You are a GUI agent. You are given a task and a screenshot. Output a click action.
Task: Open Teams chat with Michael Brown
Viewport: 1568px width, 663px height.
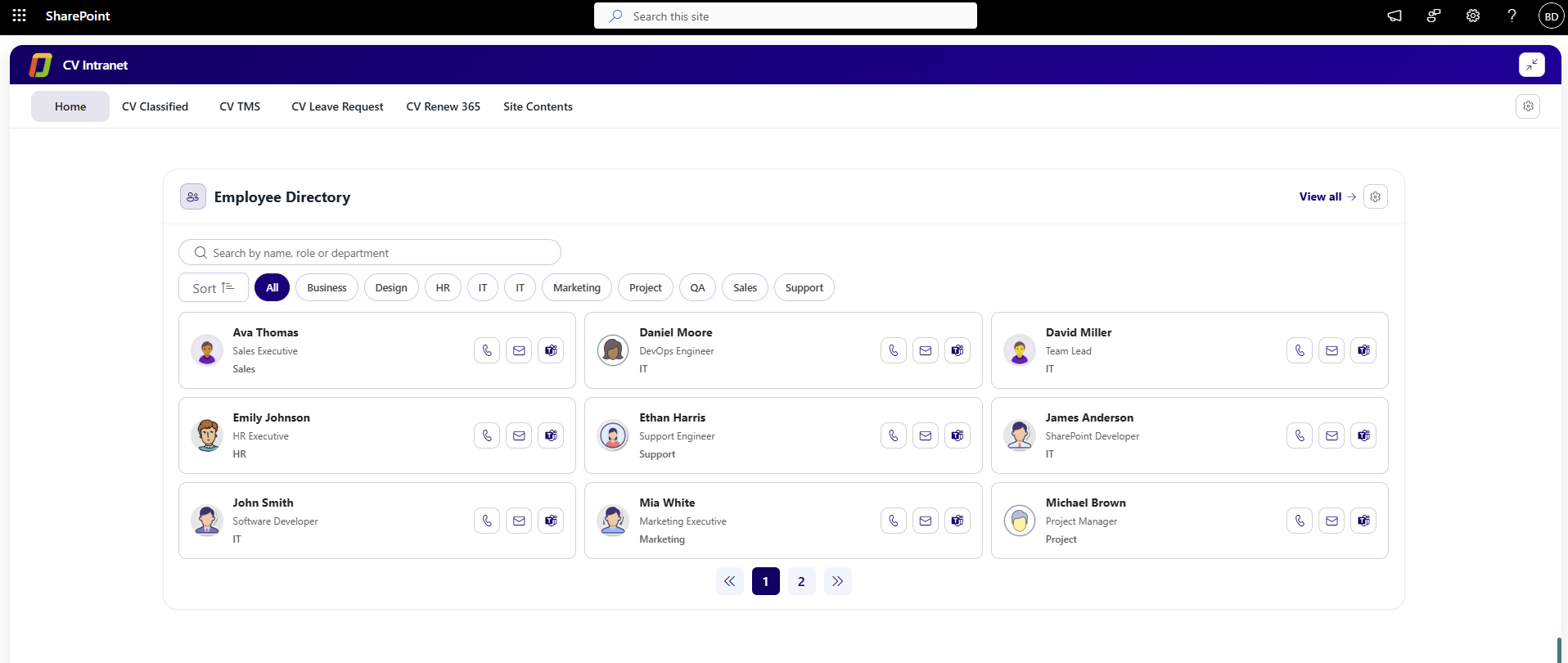[x=1363, y=521]
